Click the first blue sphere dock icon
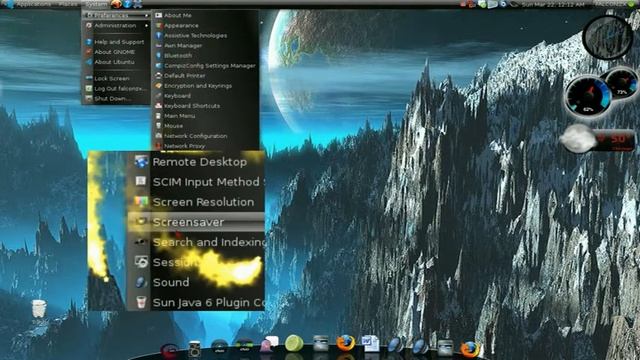640x360 pixels. (395, 345)
